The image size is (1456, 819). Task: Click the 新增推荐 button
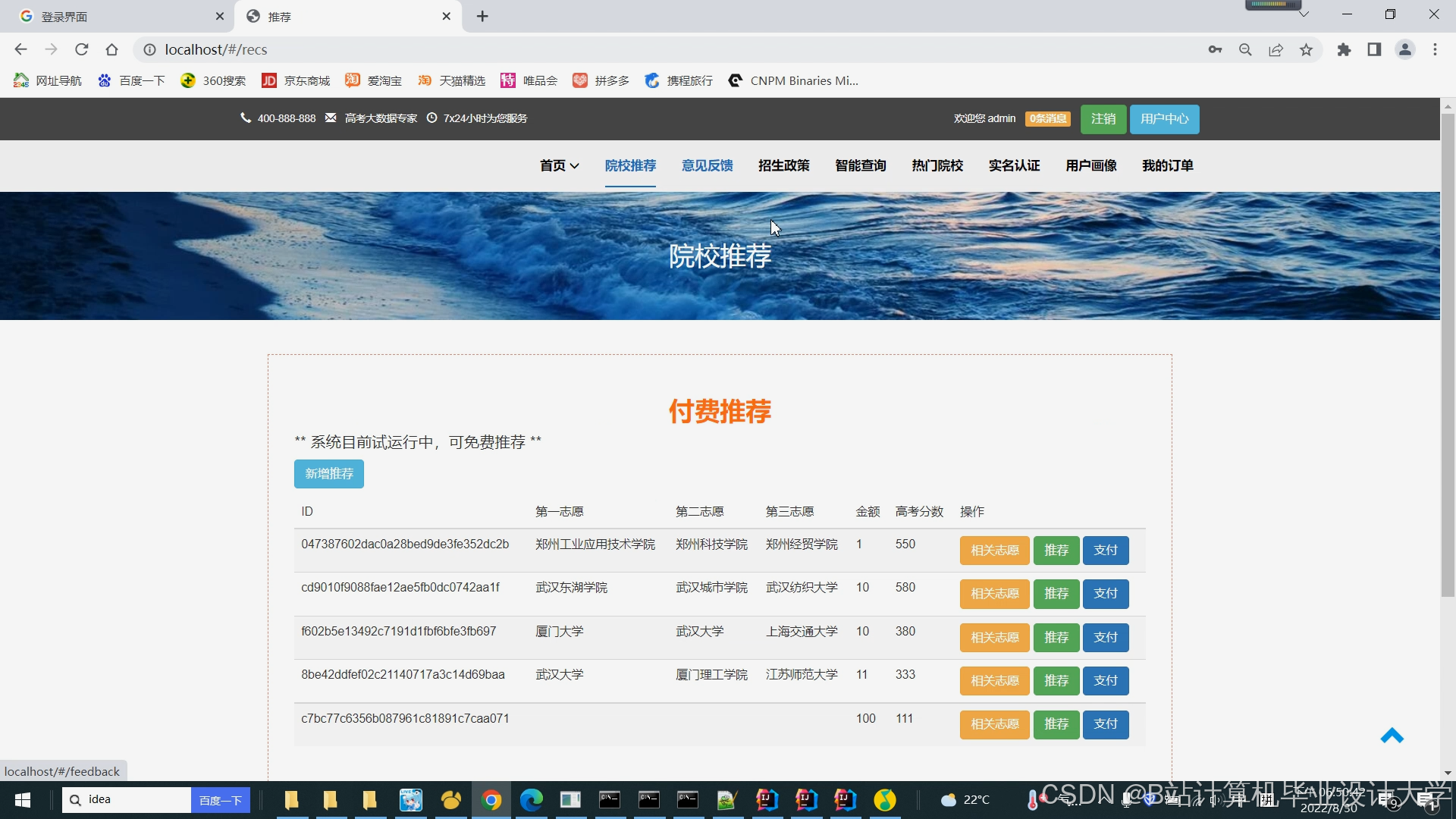(x=328, y=474)
